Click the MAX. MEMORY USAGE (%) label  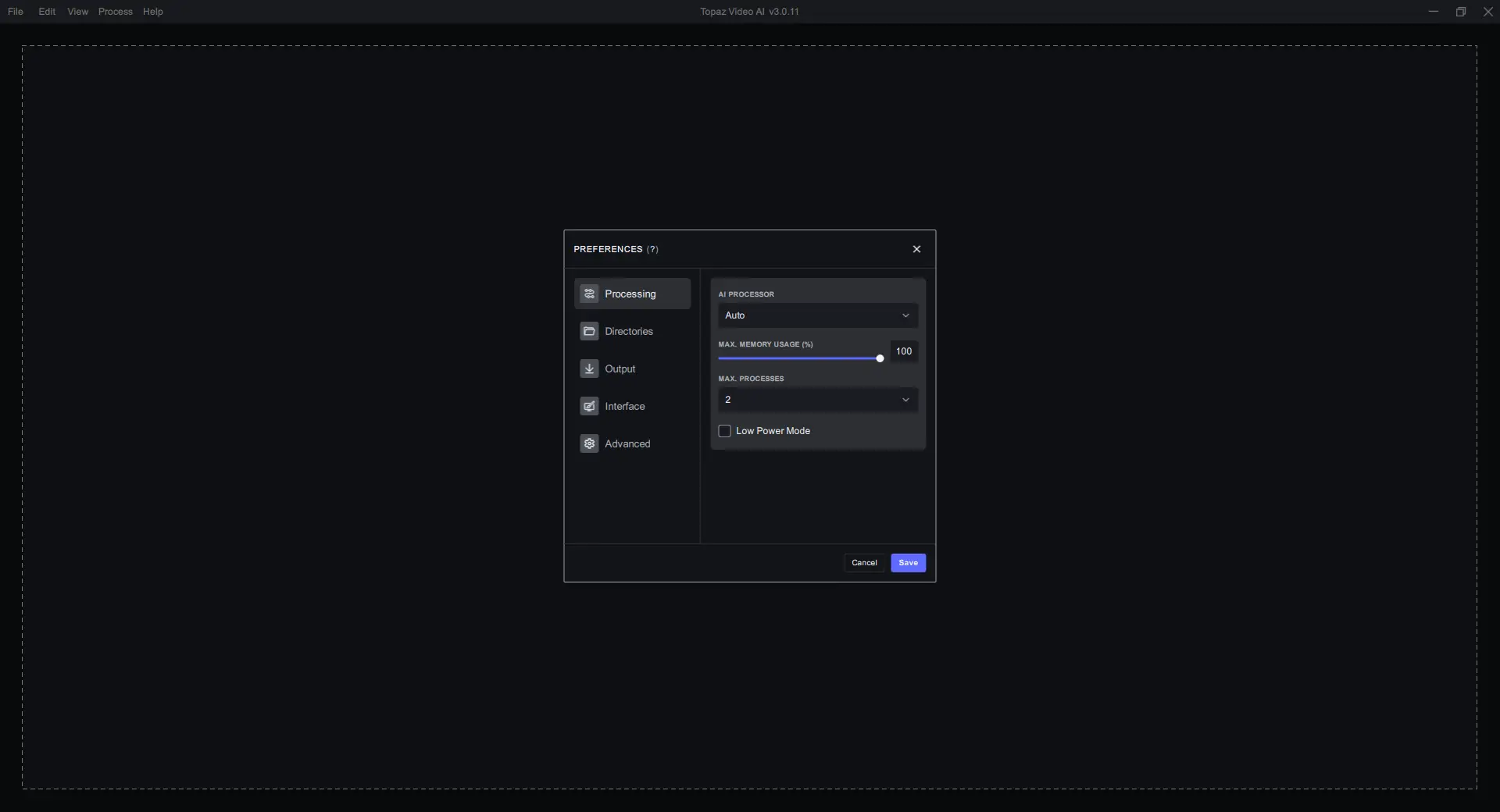click(x=766, y=344)
